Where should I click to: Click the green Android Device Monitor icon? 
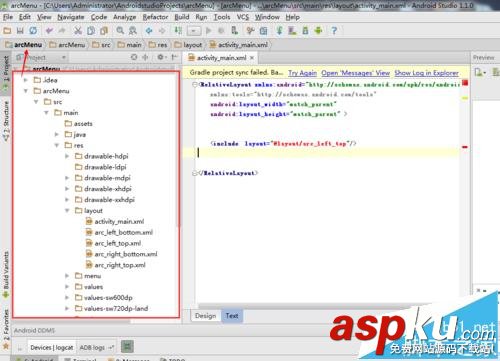point(318,31)
